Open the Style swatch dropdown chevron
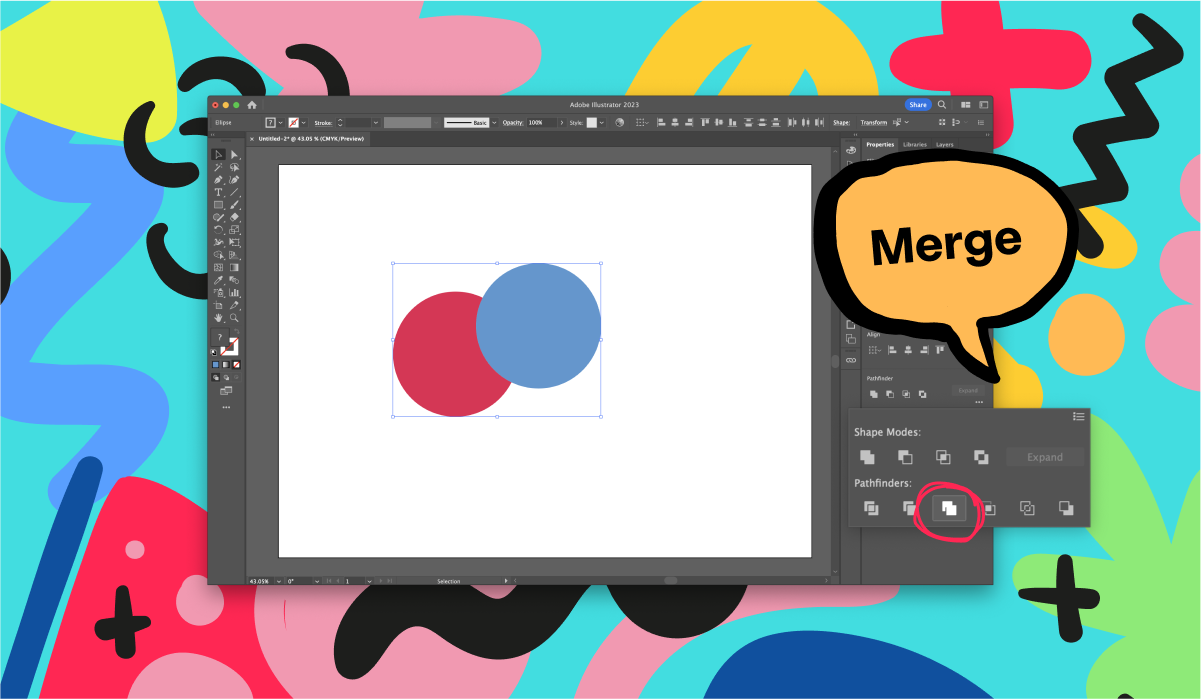This screenshot has height=699, width=1201. tap(601, 122)
